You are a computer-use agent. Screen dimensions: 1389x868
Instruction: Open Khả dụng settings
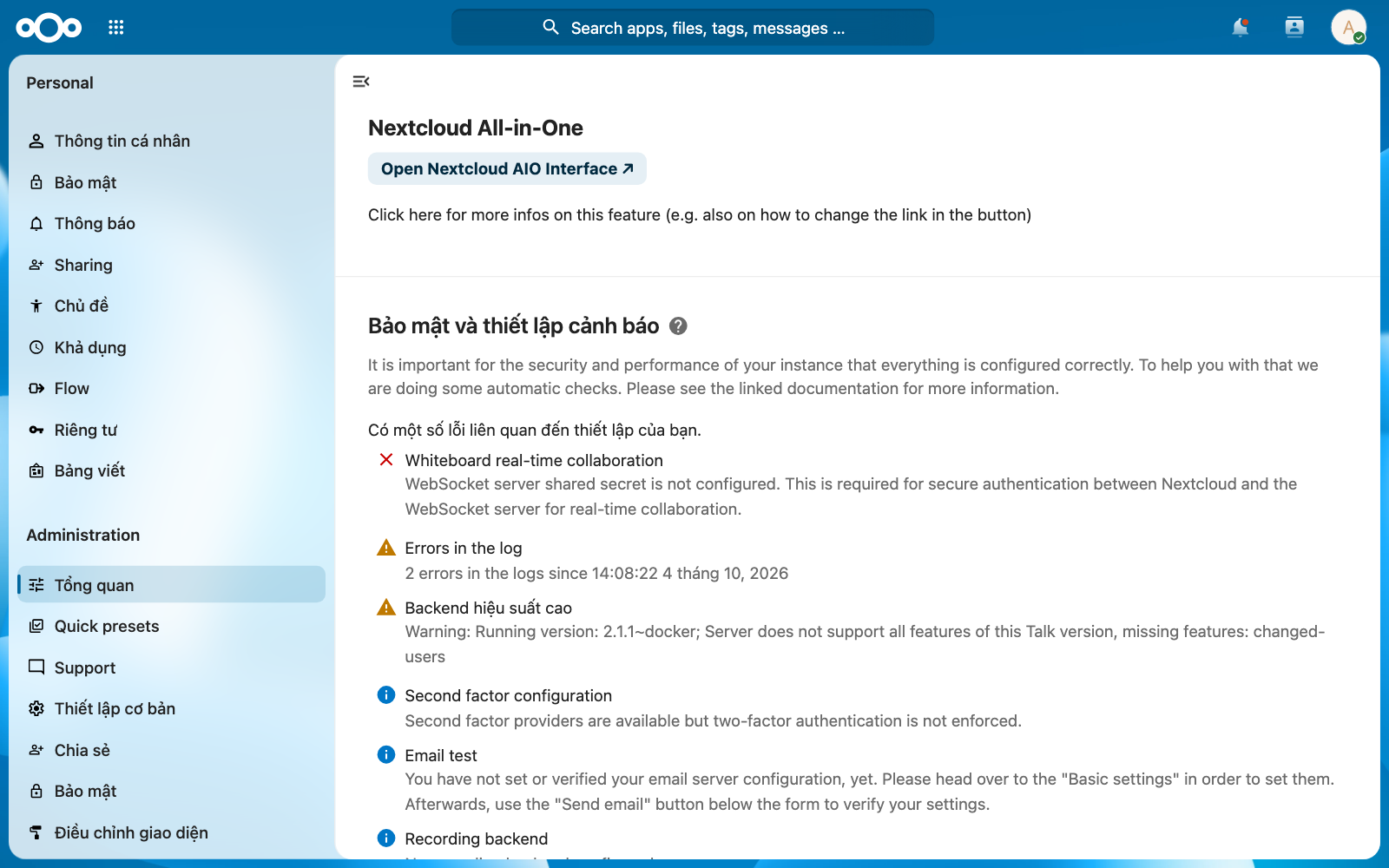coord(171,347)
